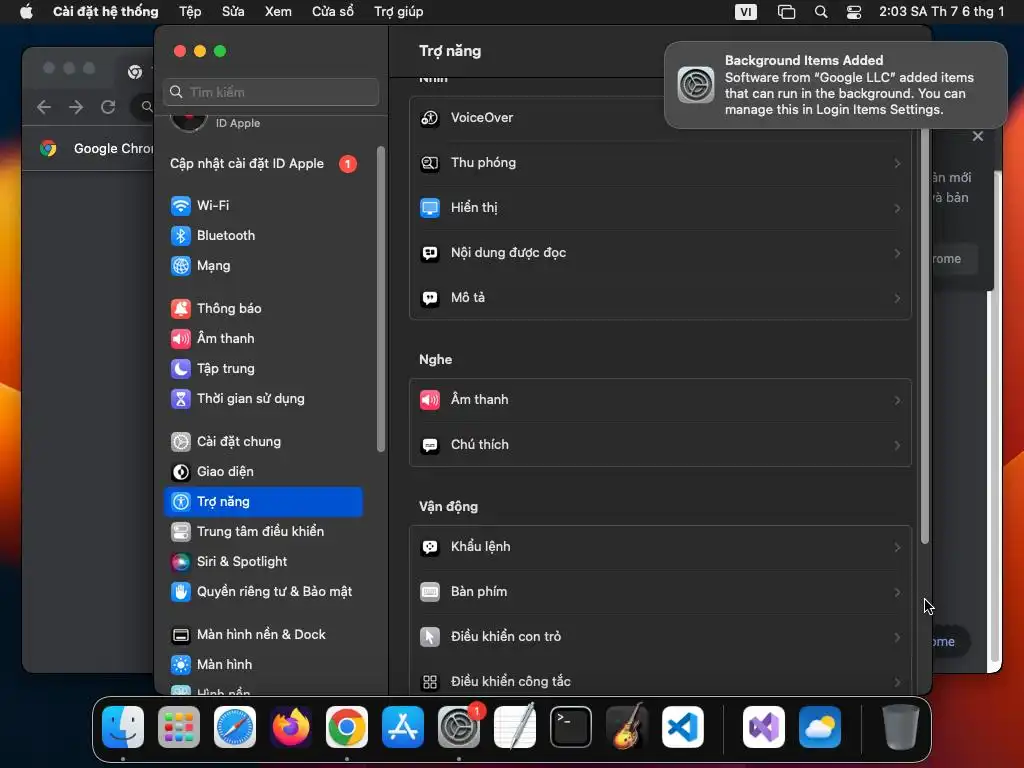Screen dimensions: 1024x768
Task: Open the Cửa sổ menu
Action: pyautogui.click(x=333, y=12)
